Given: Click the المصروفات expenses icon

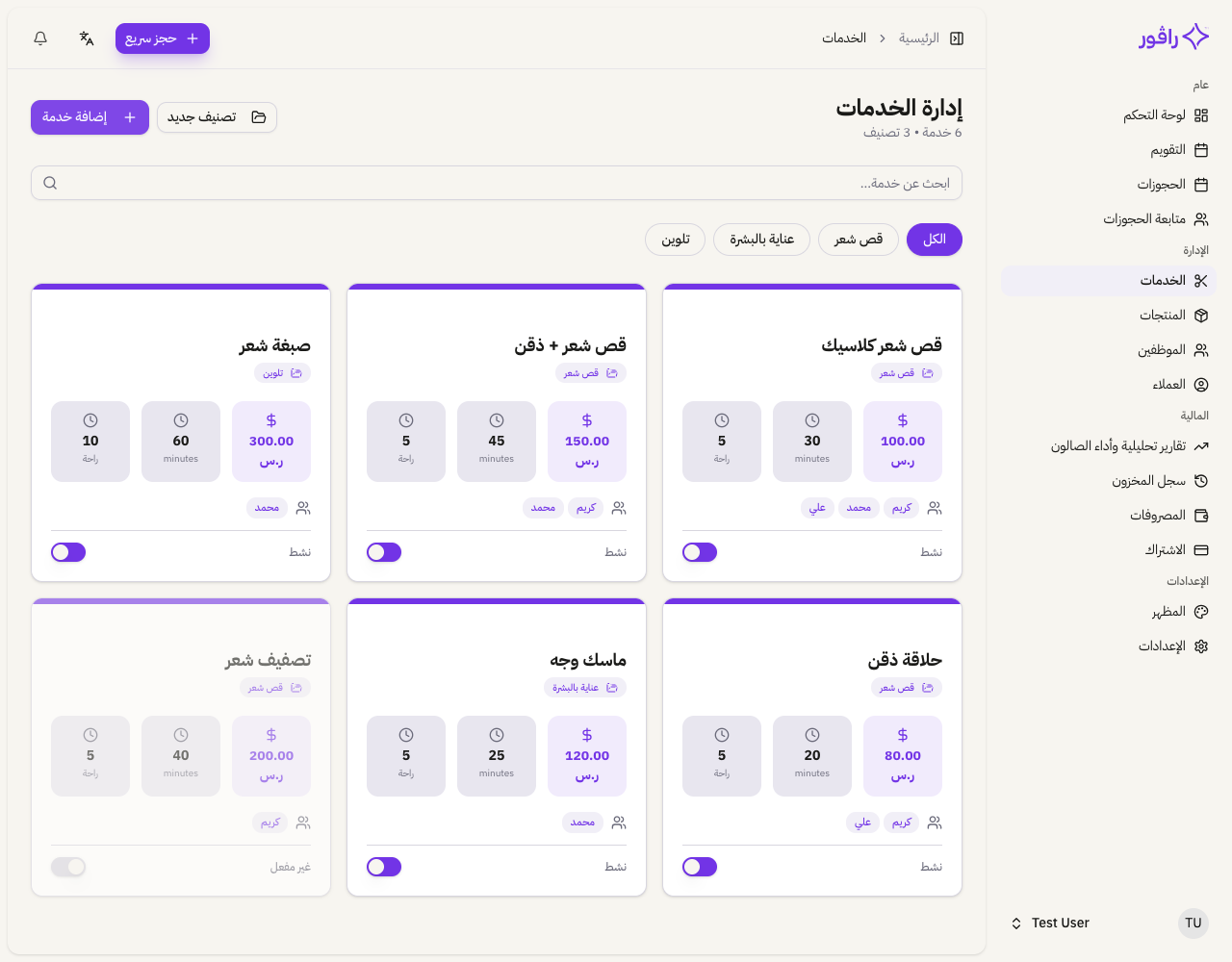Looking at the screenshot, I should pos(1201,515).
